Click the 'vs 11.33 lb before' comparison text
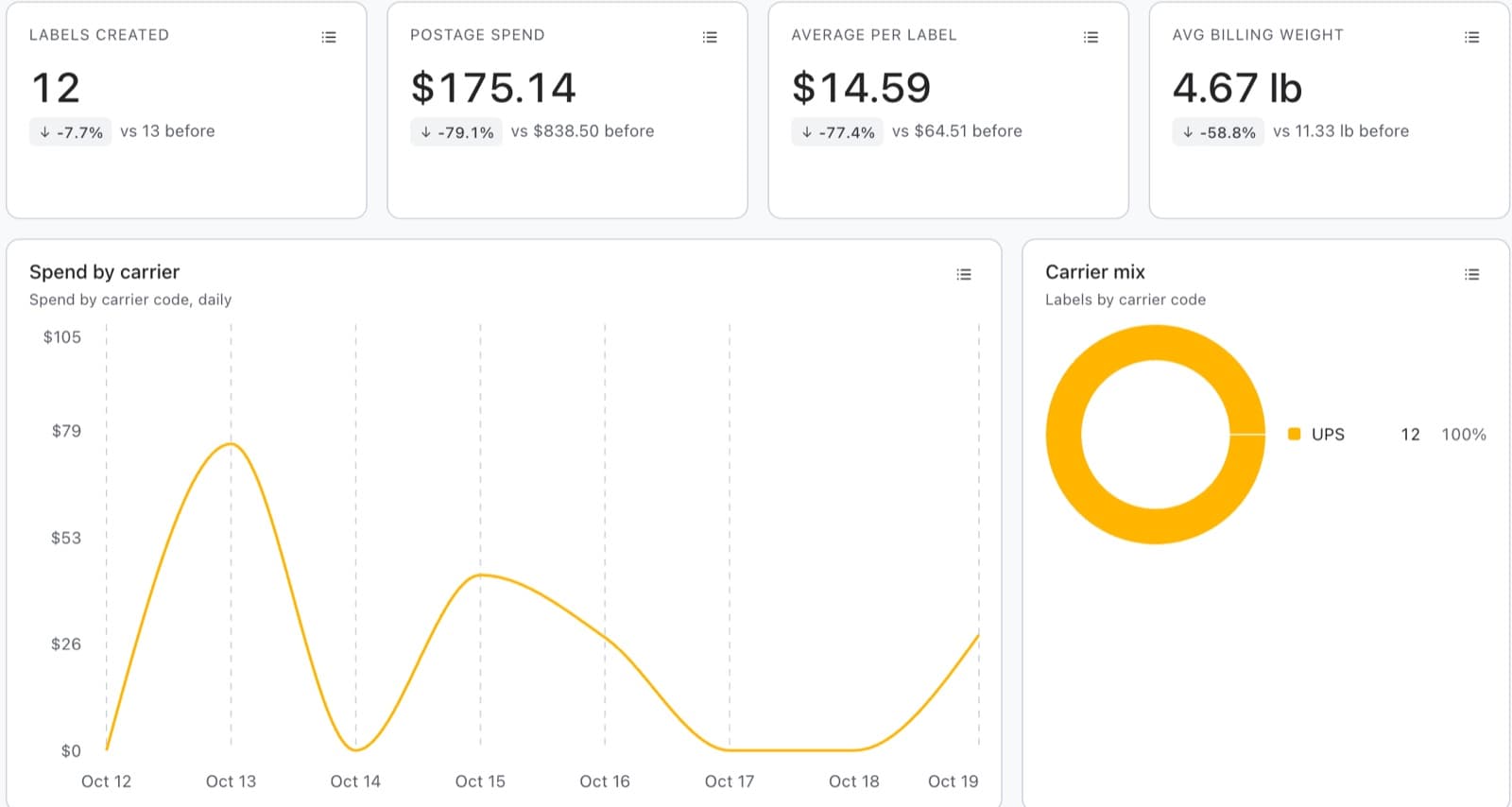 point(1340,131)
